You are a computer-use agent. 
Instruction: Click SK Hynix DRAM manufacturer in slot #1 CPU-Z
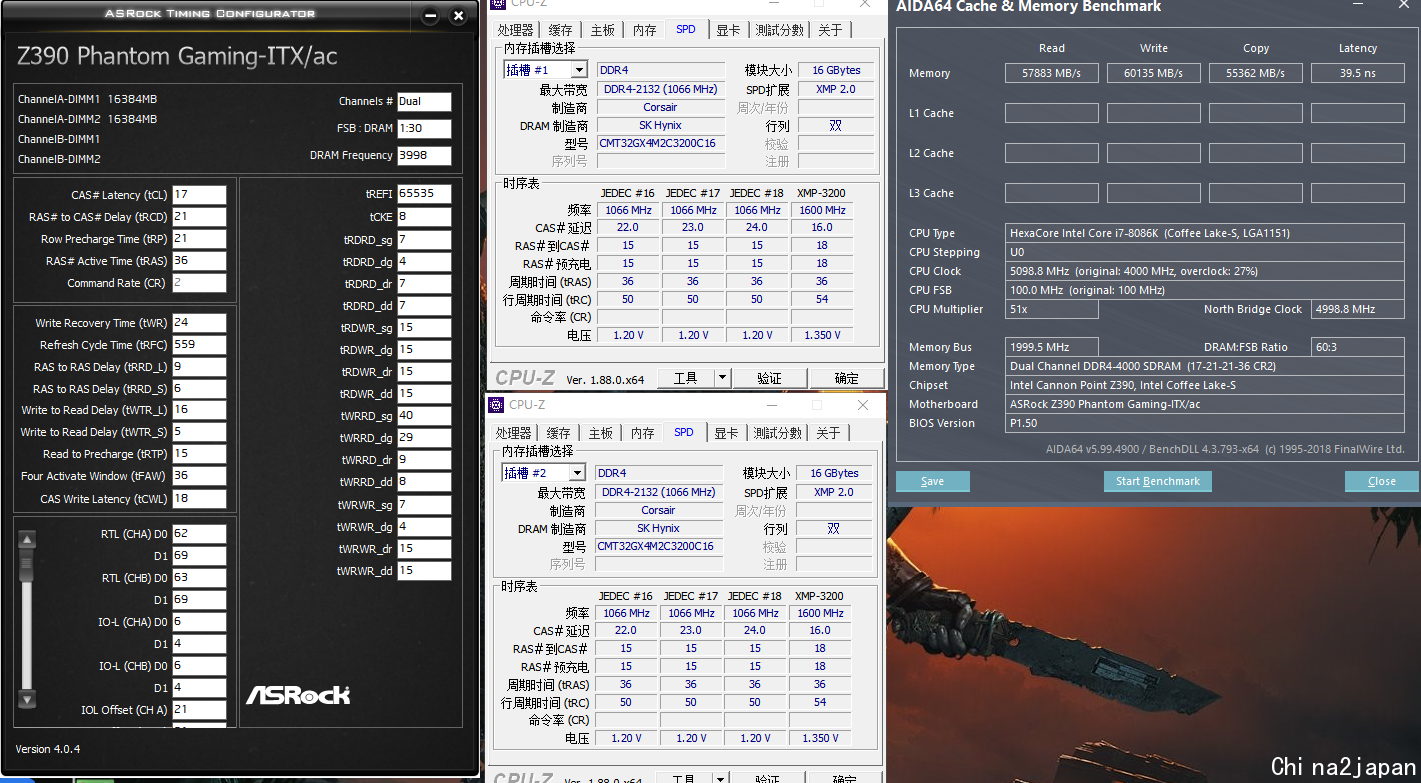point(660,126)
